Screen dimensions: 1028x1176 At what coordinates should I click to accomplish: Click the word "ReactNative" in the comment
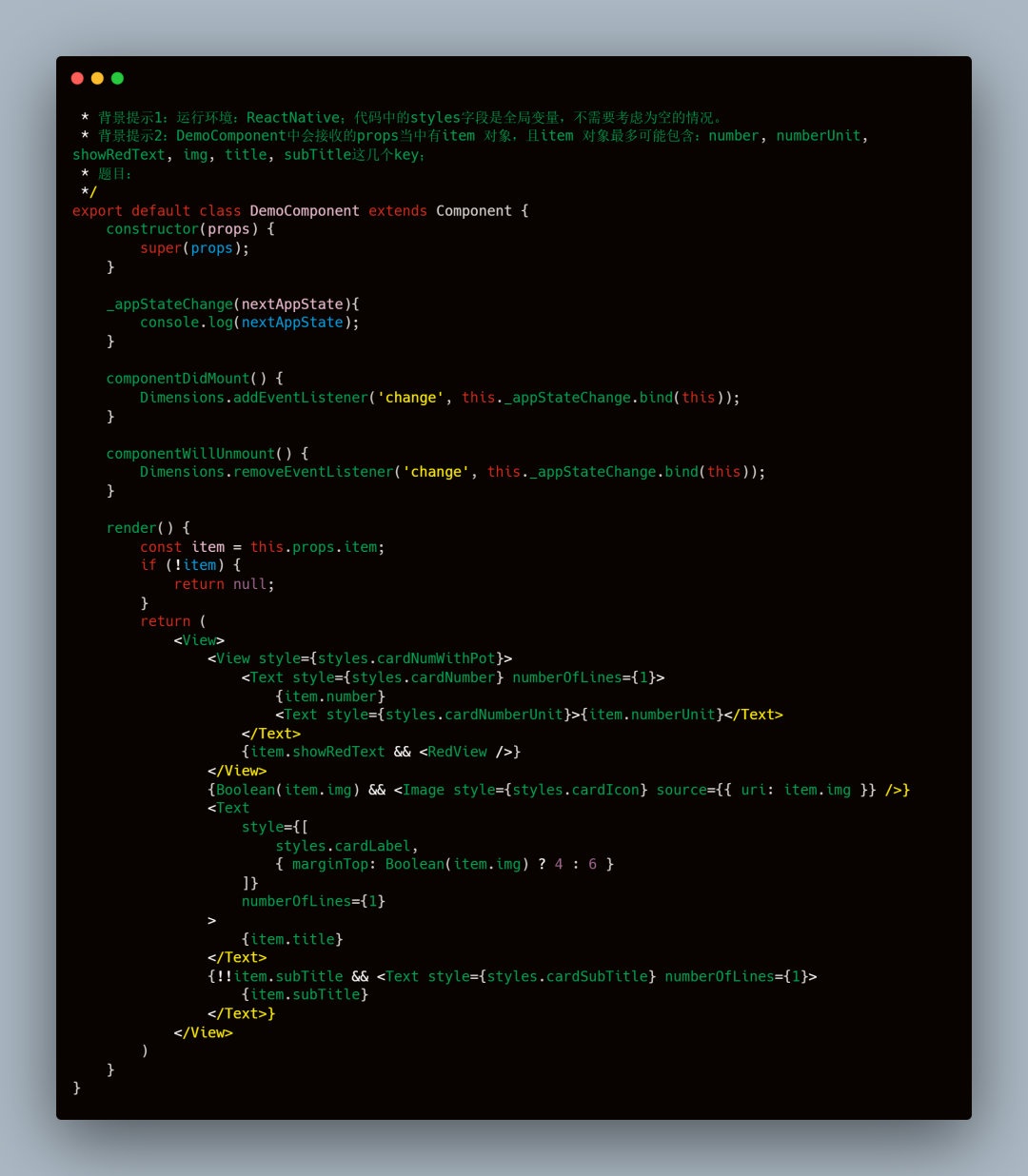pos(292,118)
